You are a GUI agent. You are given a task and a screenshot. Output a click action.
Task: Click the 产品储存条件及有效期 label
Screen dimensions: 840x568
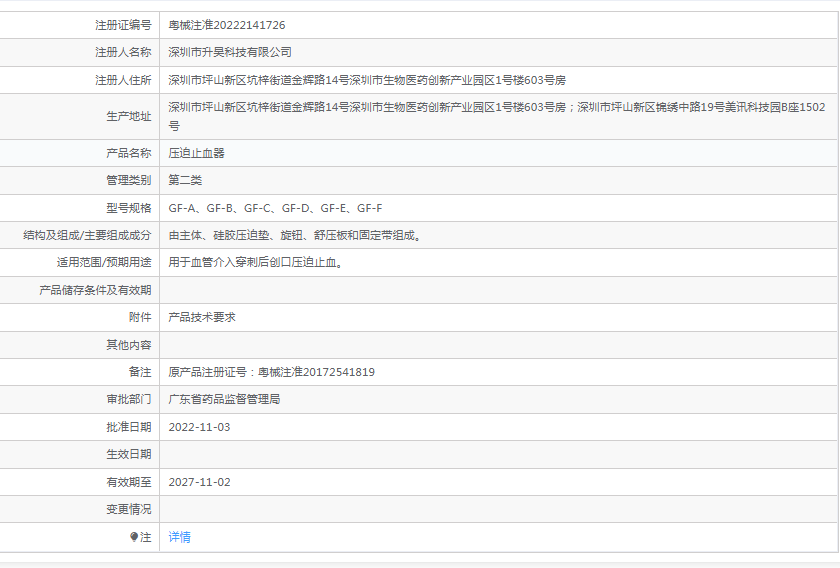[x=95, y=290]
